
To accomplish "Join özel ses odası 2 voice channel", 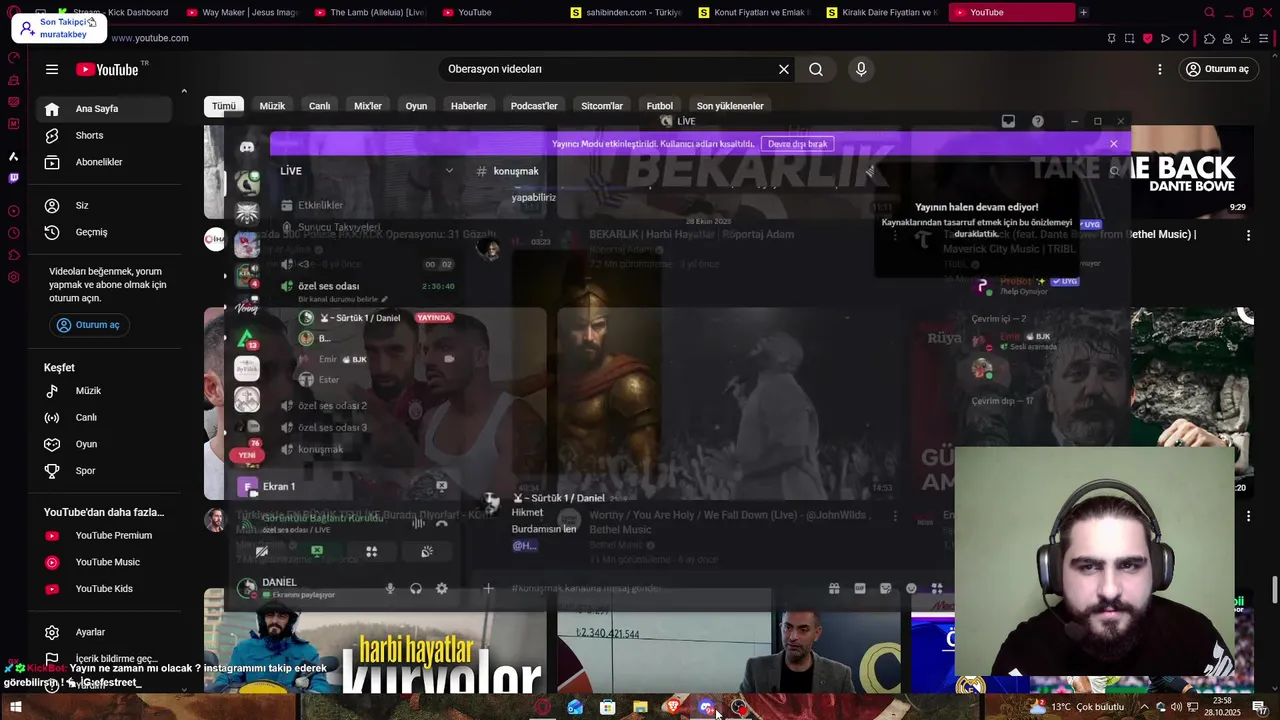I will pyautogui.click(x=332, y=406).
